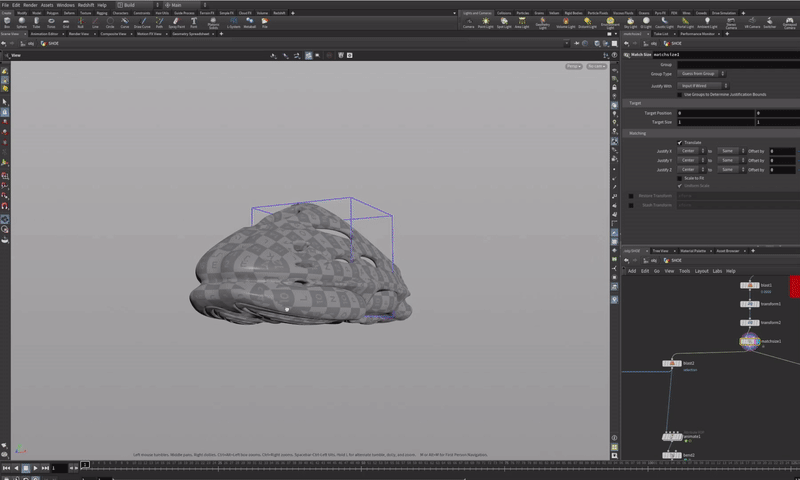Select the L-System shelf tool

[x=233, y=22]
